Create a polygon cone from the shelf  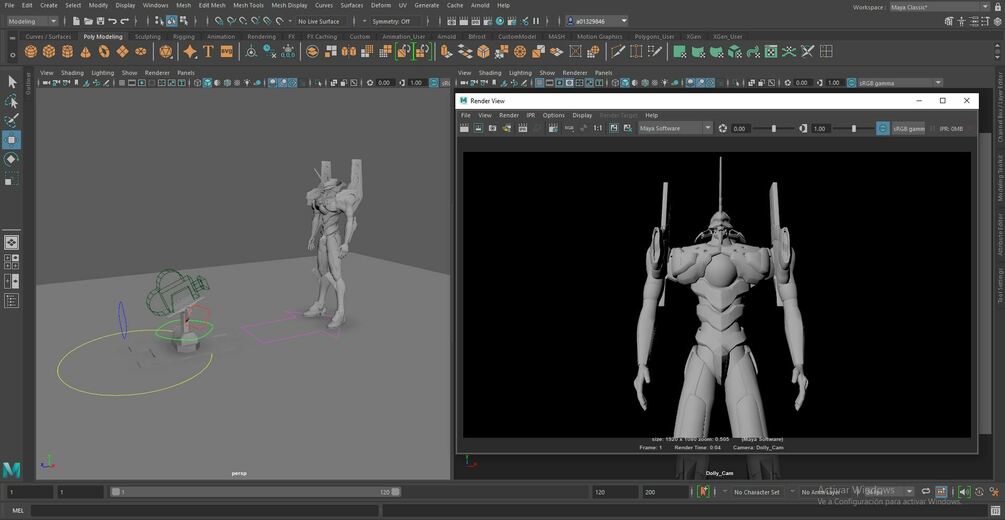click(x=85, y=51)
